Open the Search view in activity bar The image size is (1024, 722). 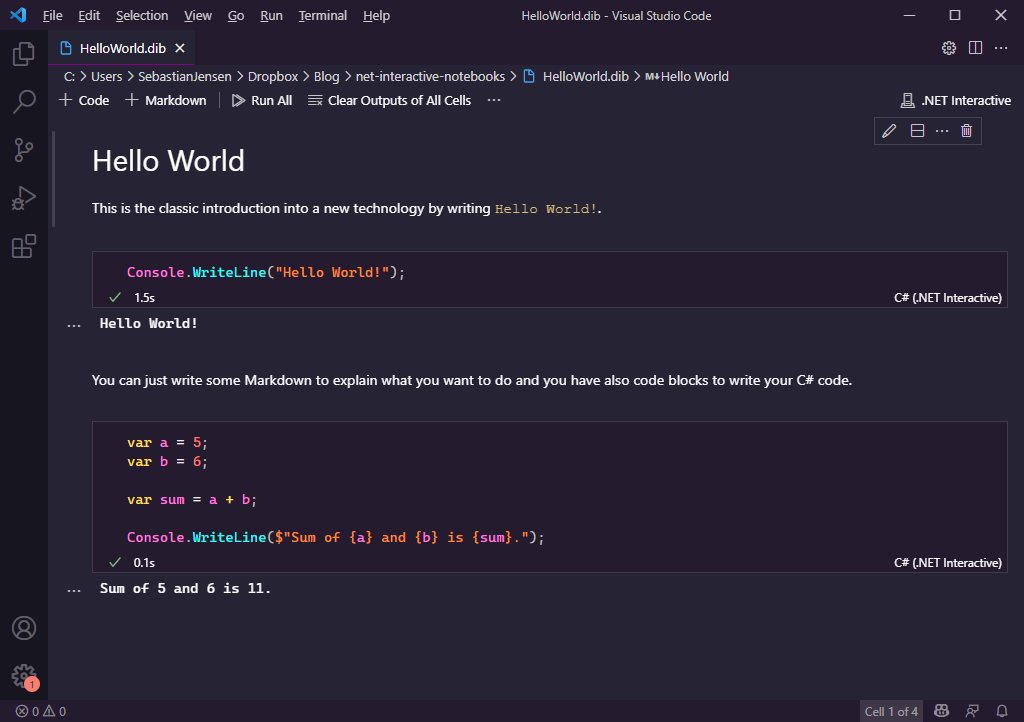coord(24,102)
